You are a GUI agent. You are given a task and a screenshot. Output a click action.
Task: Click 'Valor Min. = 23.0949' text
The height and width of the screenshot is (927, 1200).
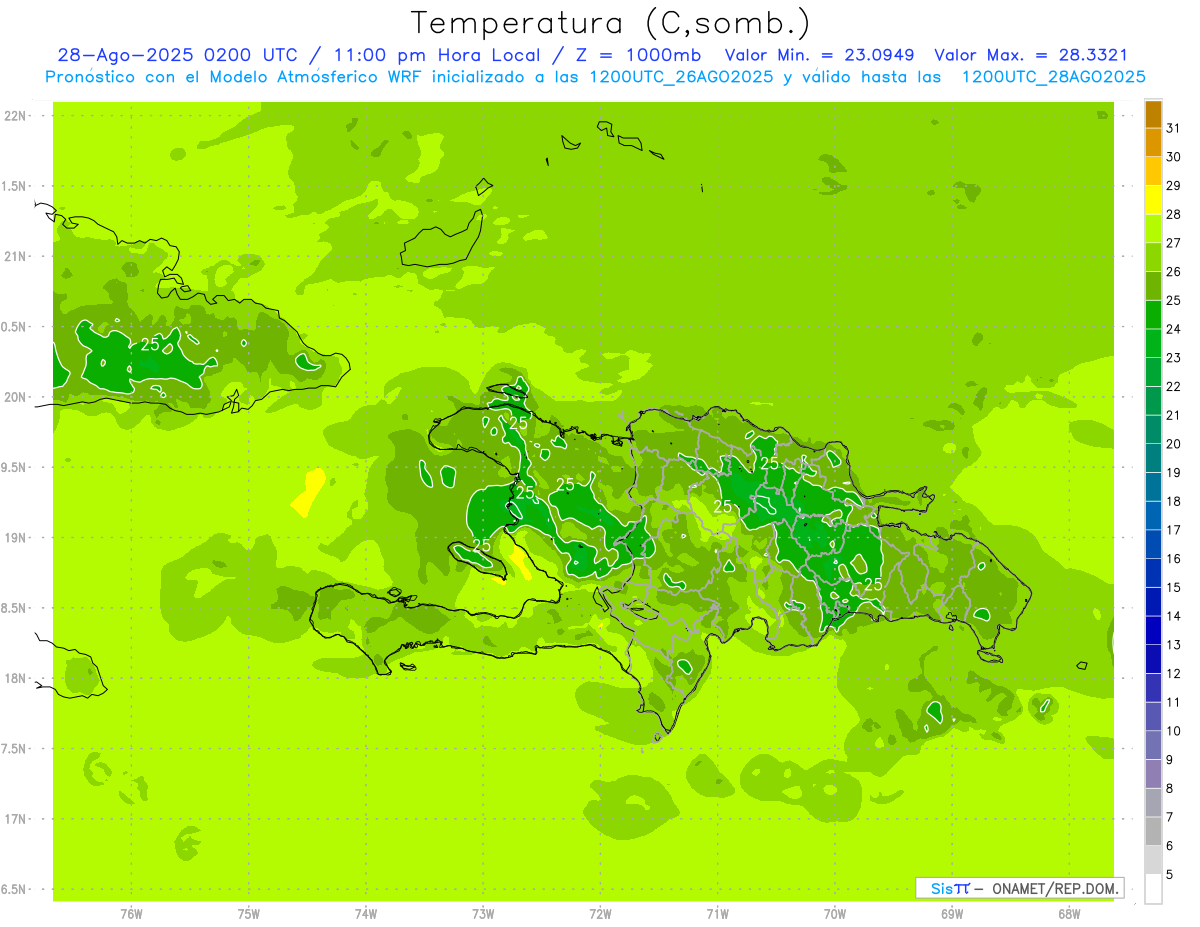click(x=819, y=55)
